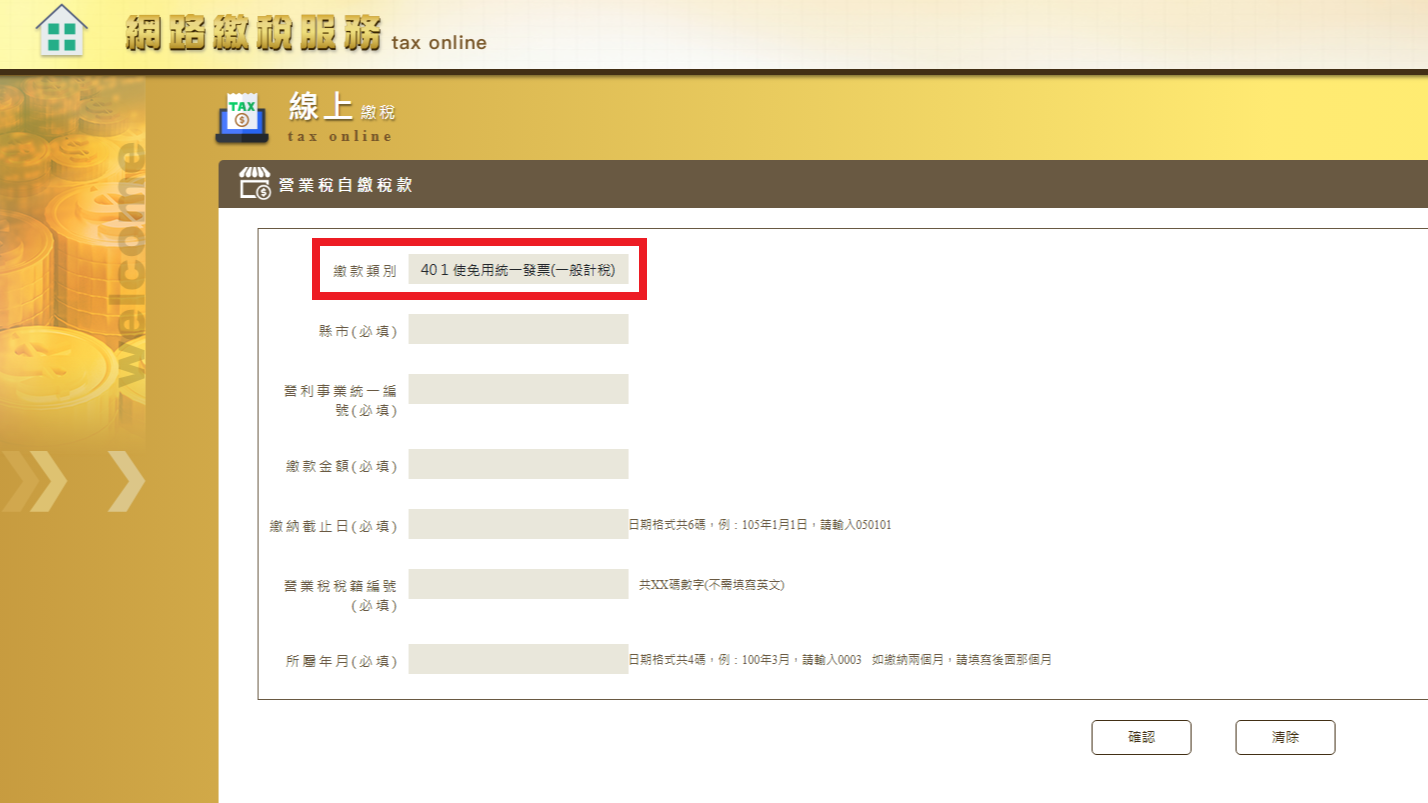Focus the 所屬年月 input field
Image resolution: width=1428 pixels, height=803 pixels.
click(x=518, y=659)
